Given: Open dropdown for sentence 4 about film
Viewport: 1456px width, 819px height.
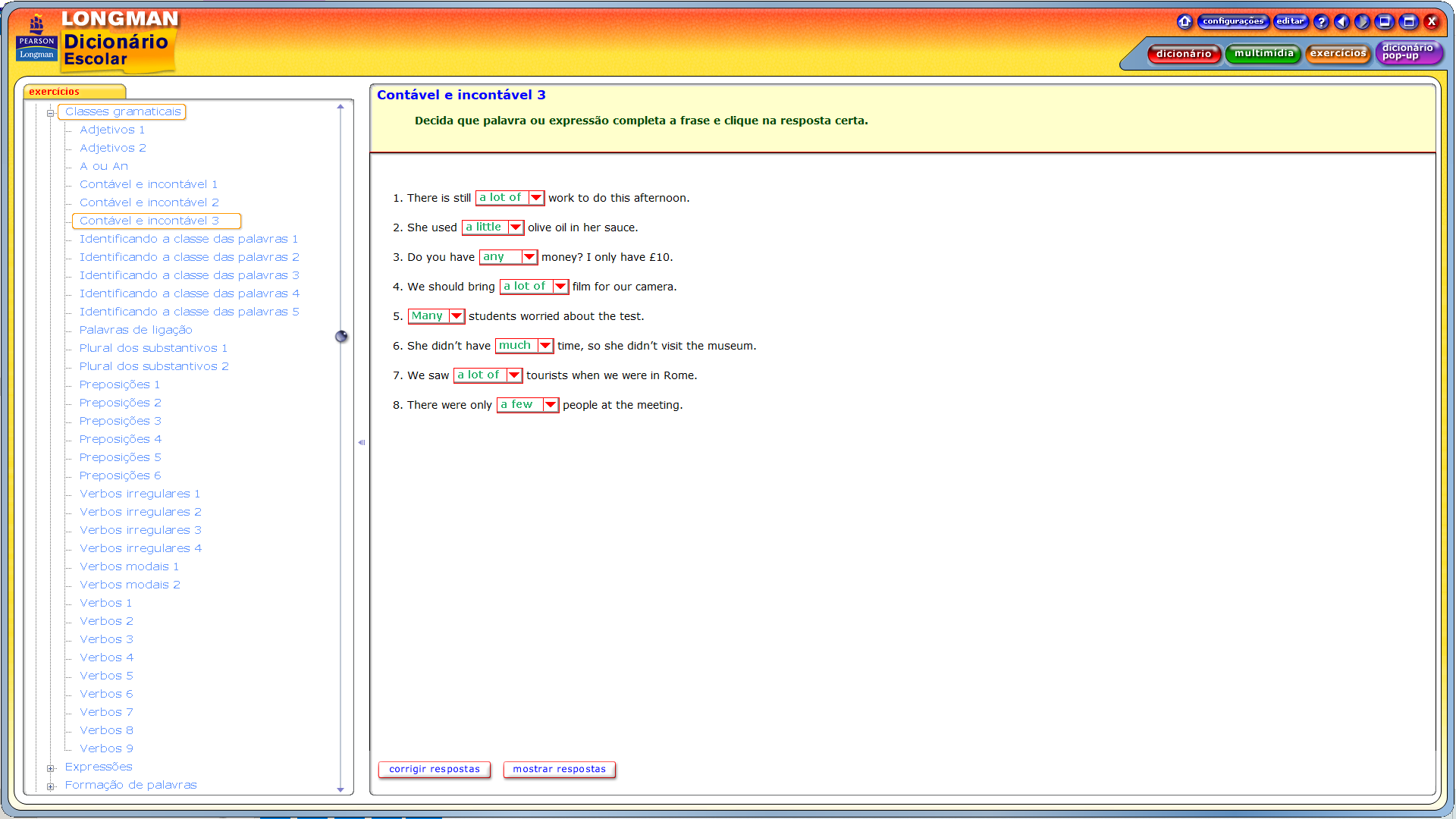Looking at the screenshot, I should (x=560, y=287).
